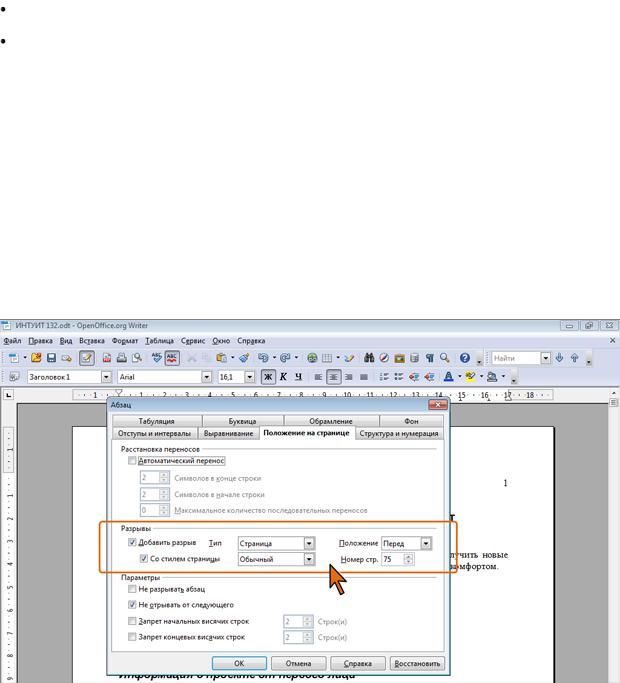
Task: Open the Положение Перед dropdown
Action: pos(426,543)
